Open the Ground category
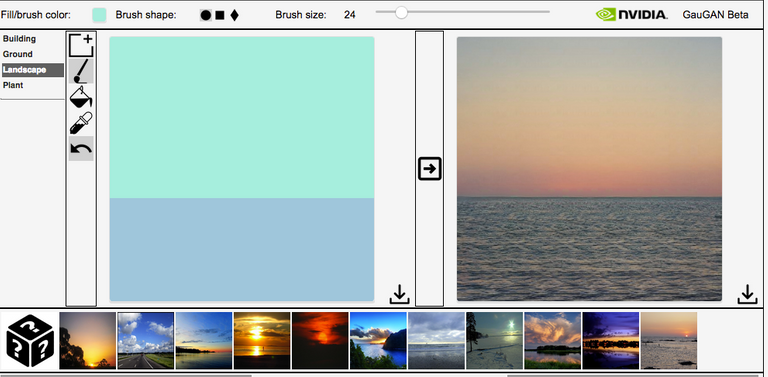 (18, 54)
